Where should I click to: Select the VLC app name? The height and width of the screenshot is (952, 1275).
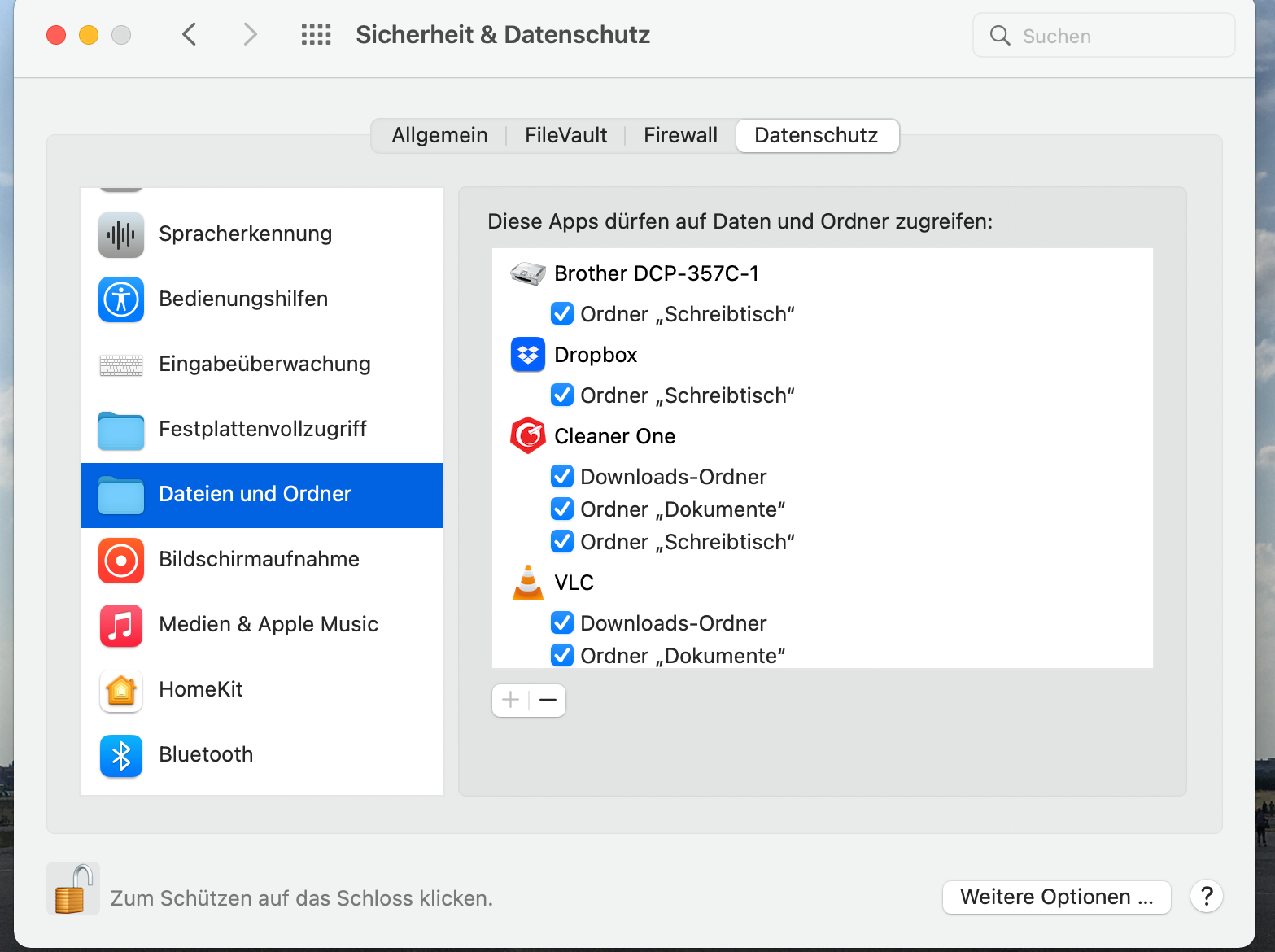(574, 583)
